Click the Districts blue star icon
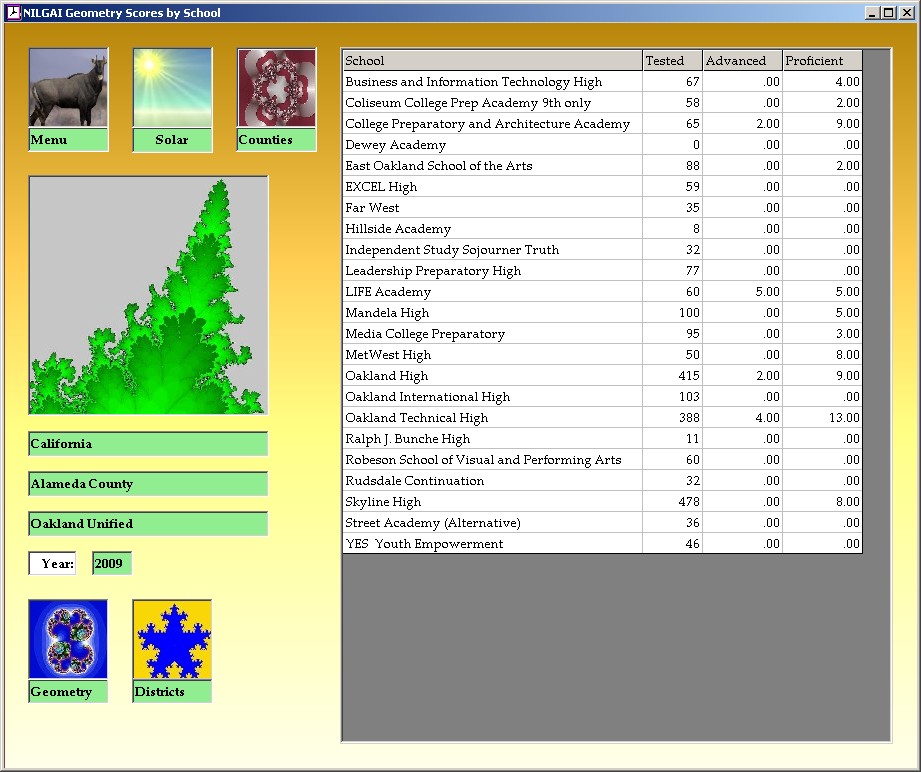Viewport: 921px width, 772px height. (x=172, y=640)
